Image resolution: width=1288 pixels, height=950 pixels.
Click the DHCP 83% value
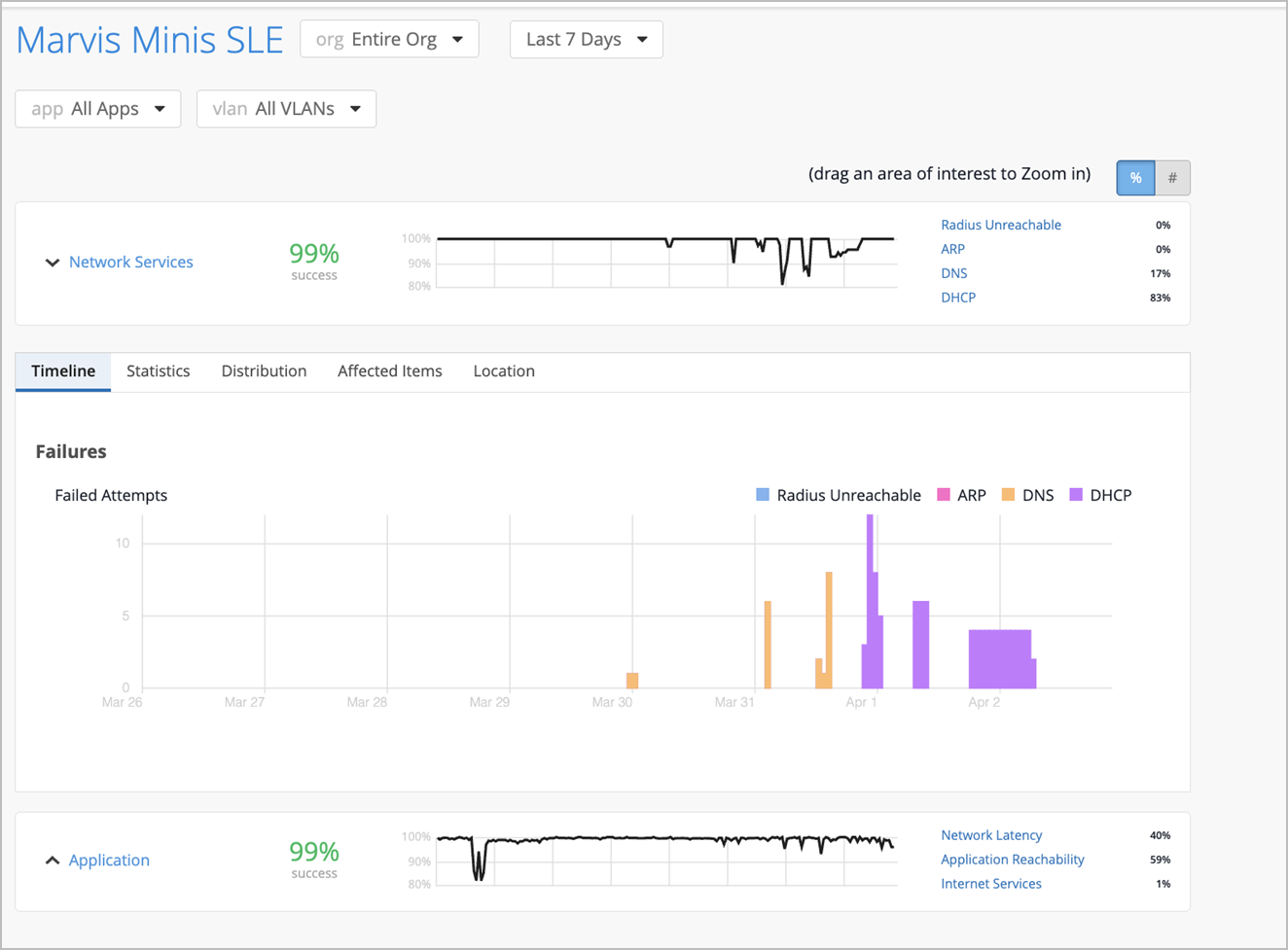coord(1160,299)
